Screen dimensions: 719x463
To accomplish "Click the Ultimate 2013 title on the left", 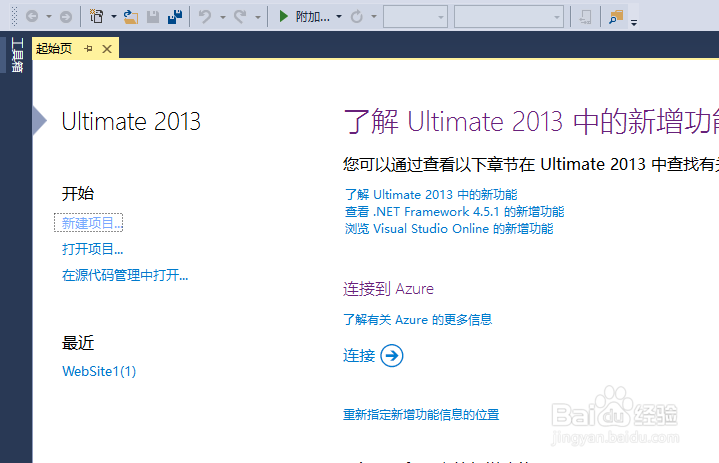I will tap(131, 121).
